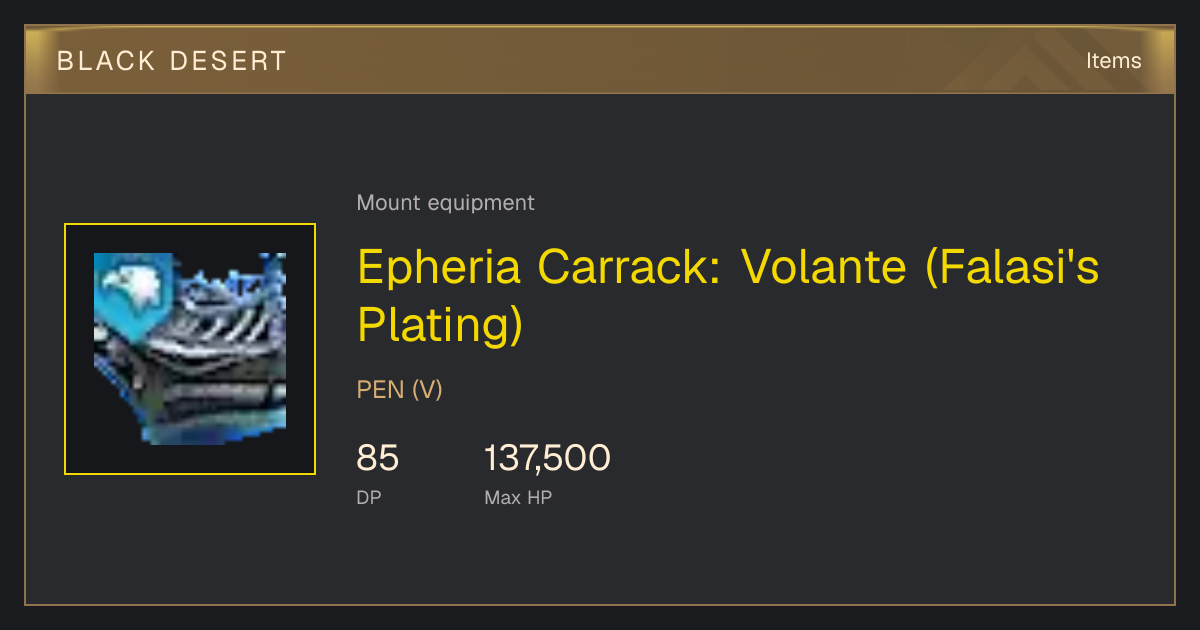Click the Max HP stat label
Screen dimensions: 1200x630
click(x=518, y=497)
